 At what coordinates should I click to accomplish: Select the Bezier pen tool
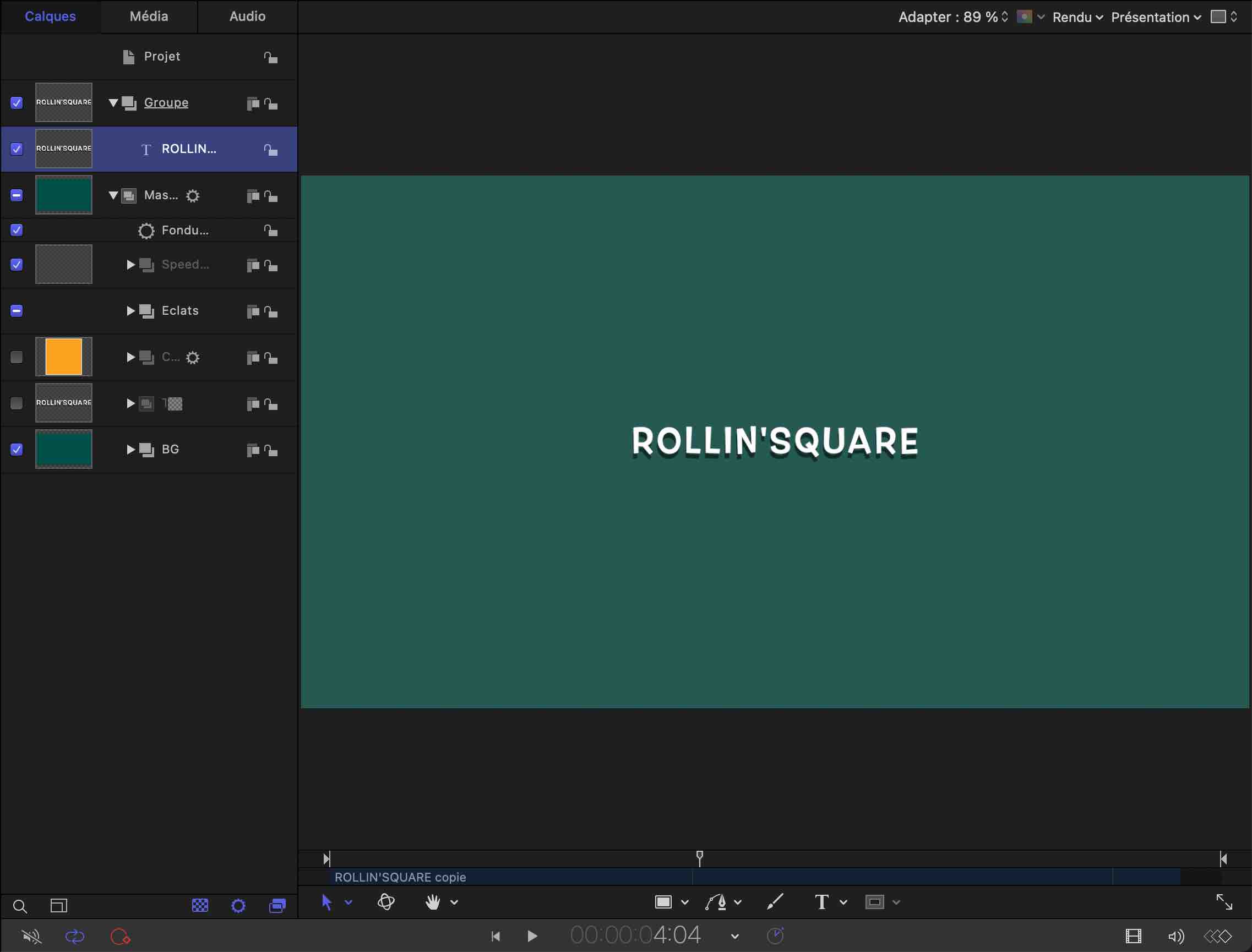coord(716,902)
